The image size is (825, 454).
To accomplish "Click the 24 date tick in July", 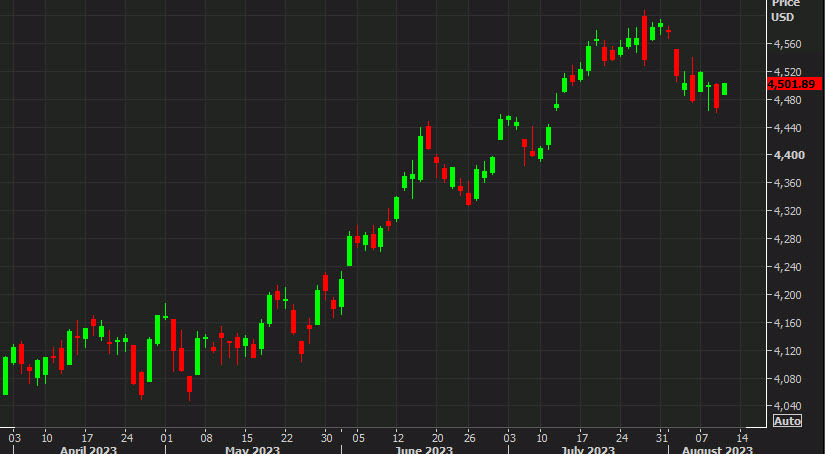I will click(x=622, y=438).
